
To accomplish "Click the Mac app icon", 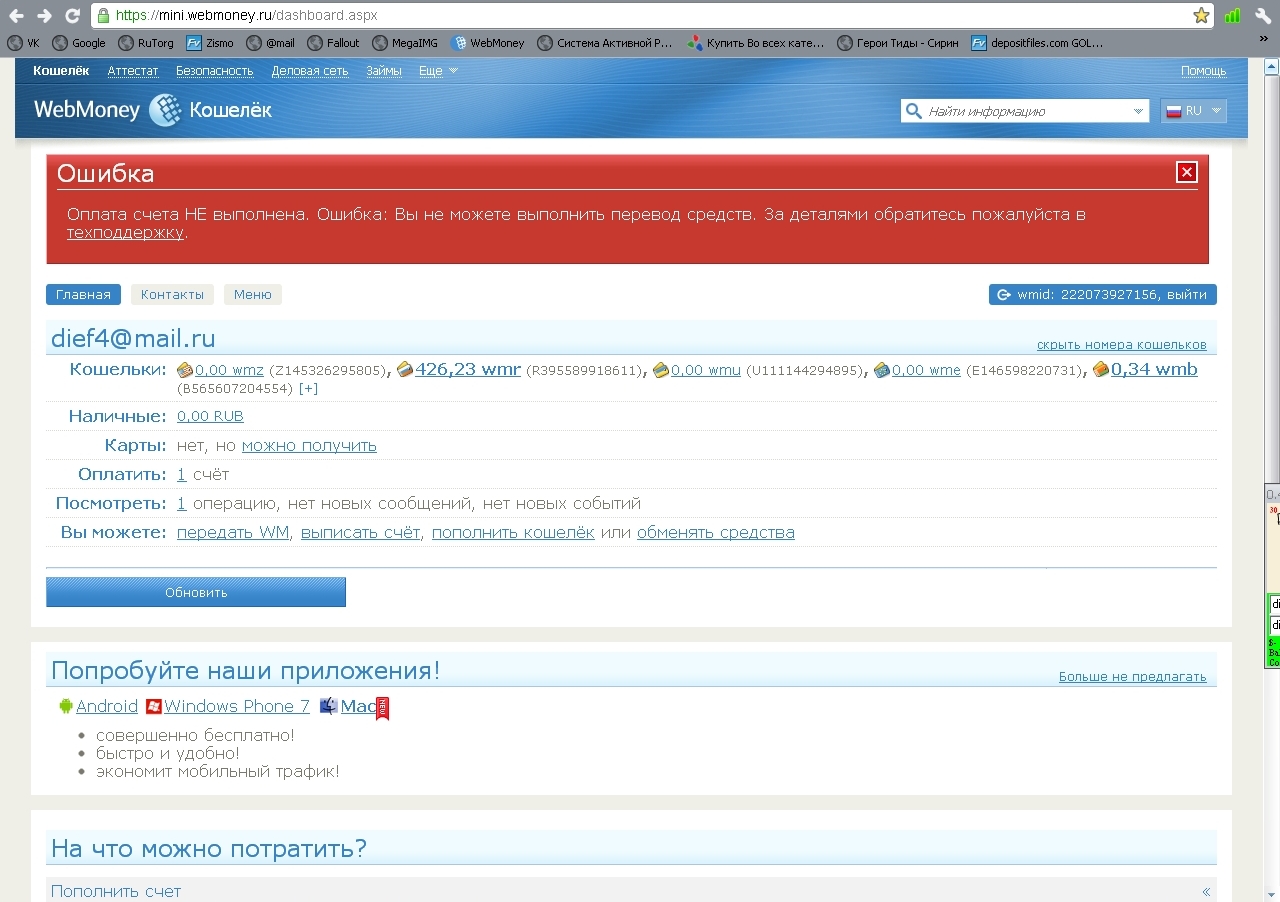I will 329,706.
